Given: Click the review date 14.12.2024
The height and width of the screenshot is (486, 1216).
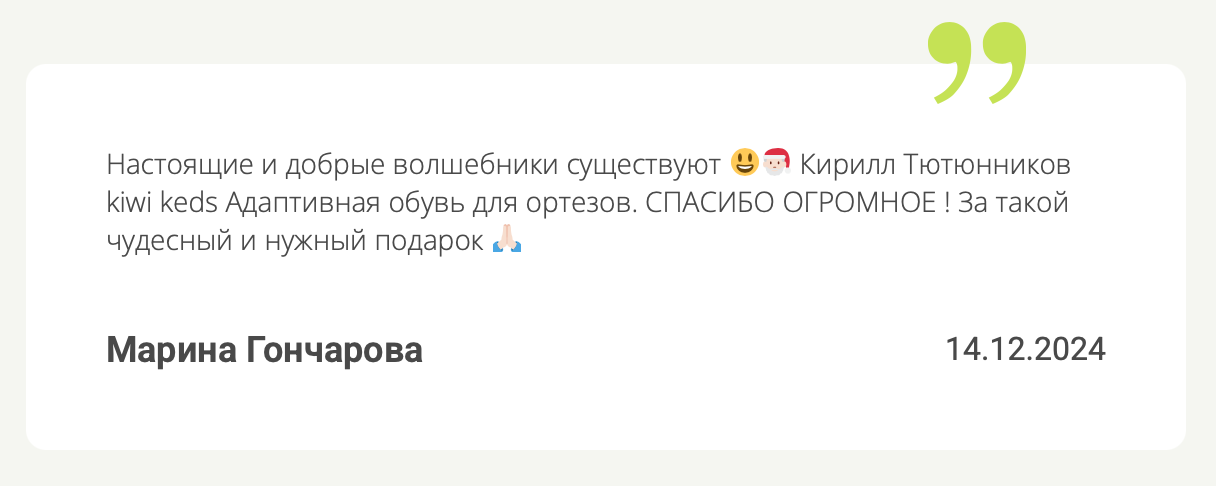Looking at the screenshot, I should [1025, 349].
